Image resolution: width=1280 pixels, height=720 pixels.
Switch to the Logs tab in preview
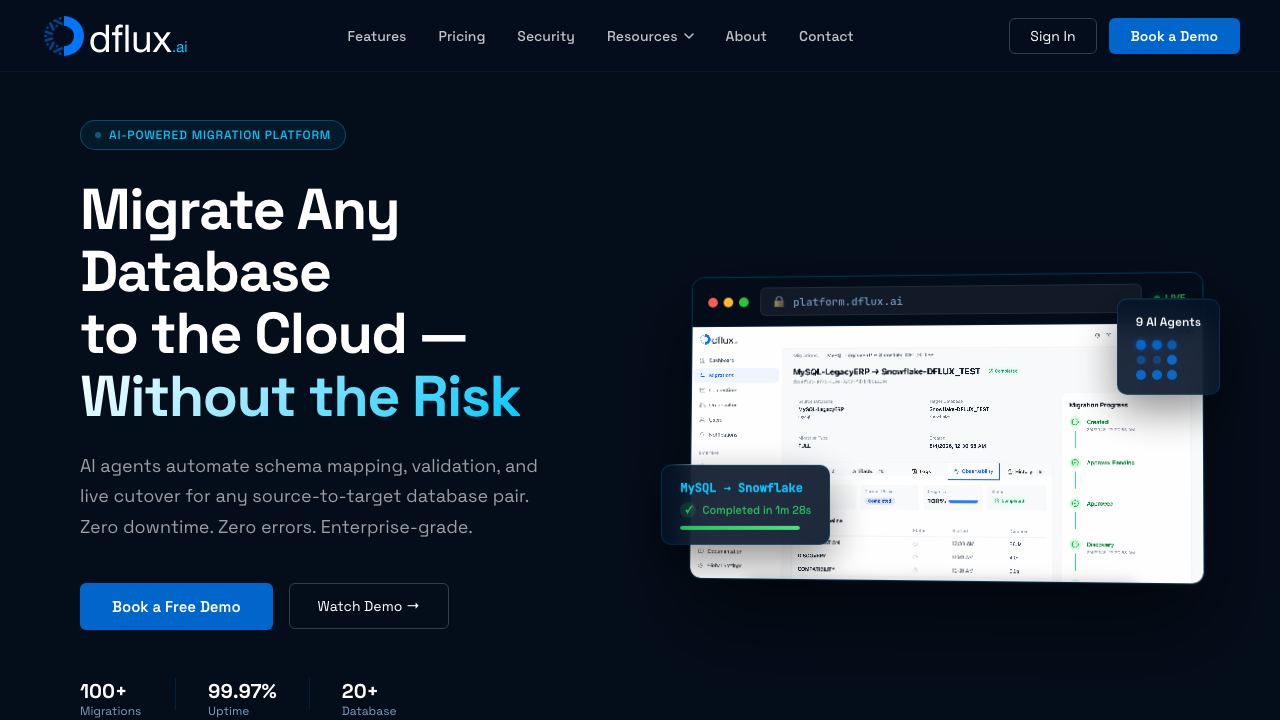(x=921, y=472)
